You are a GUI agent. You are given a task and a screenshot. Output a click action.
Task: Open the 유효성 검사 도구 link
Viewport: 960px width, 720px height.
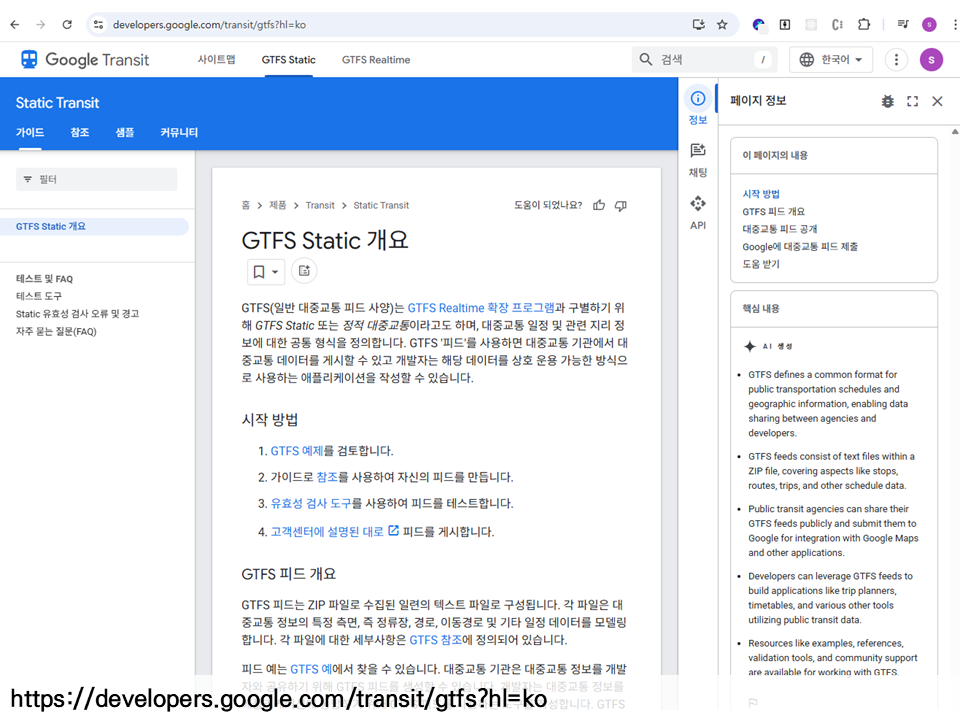(x=311, y=503)
